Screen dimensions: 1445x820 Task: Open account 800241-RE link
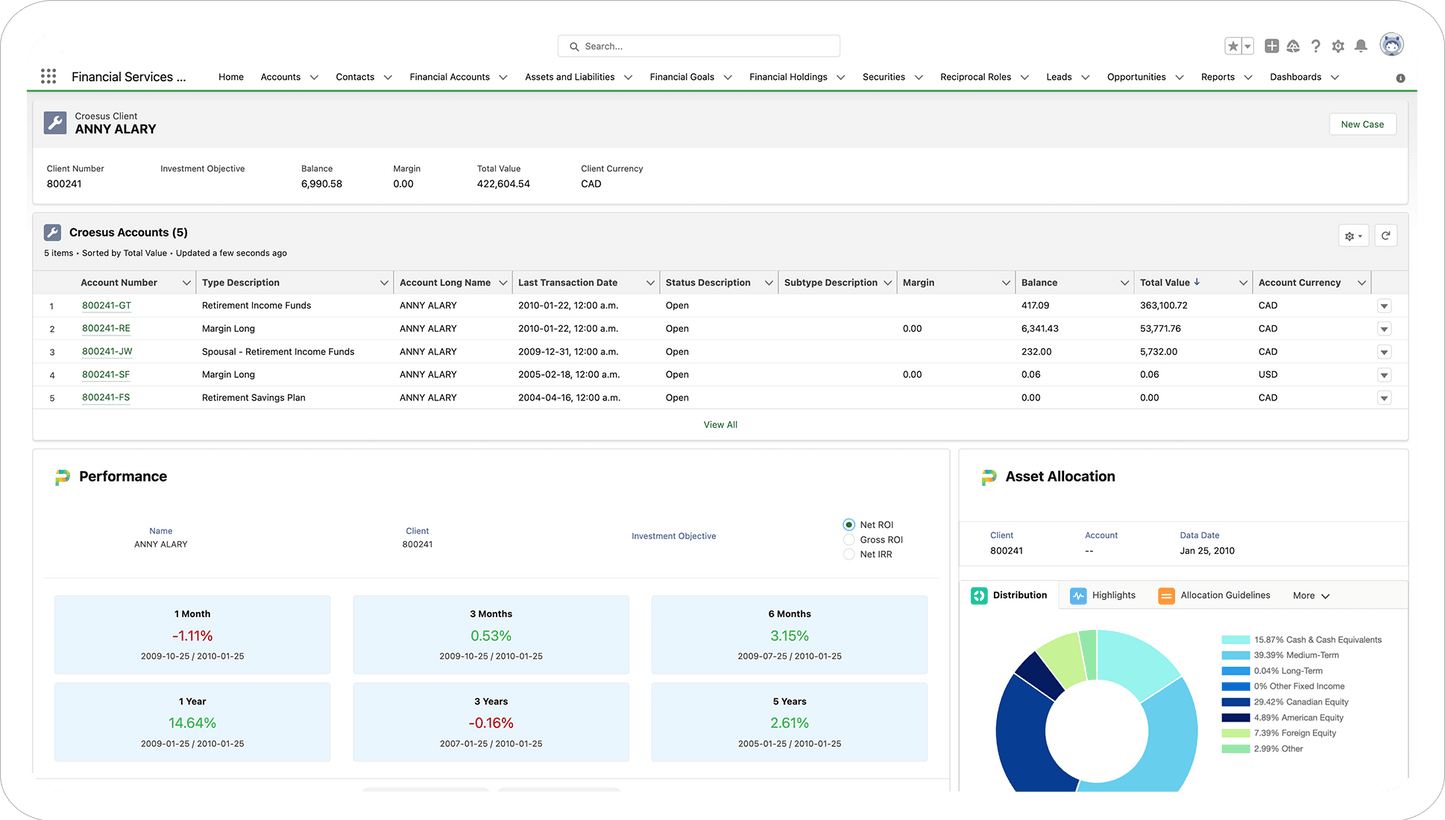(x=106, y=329)
